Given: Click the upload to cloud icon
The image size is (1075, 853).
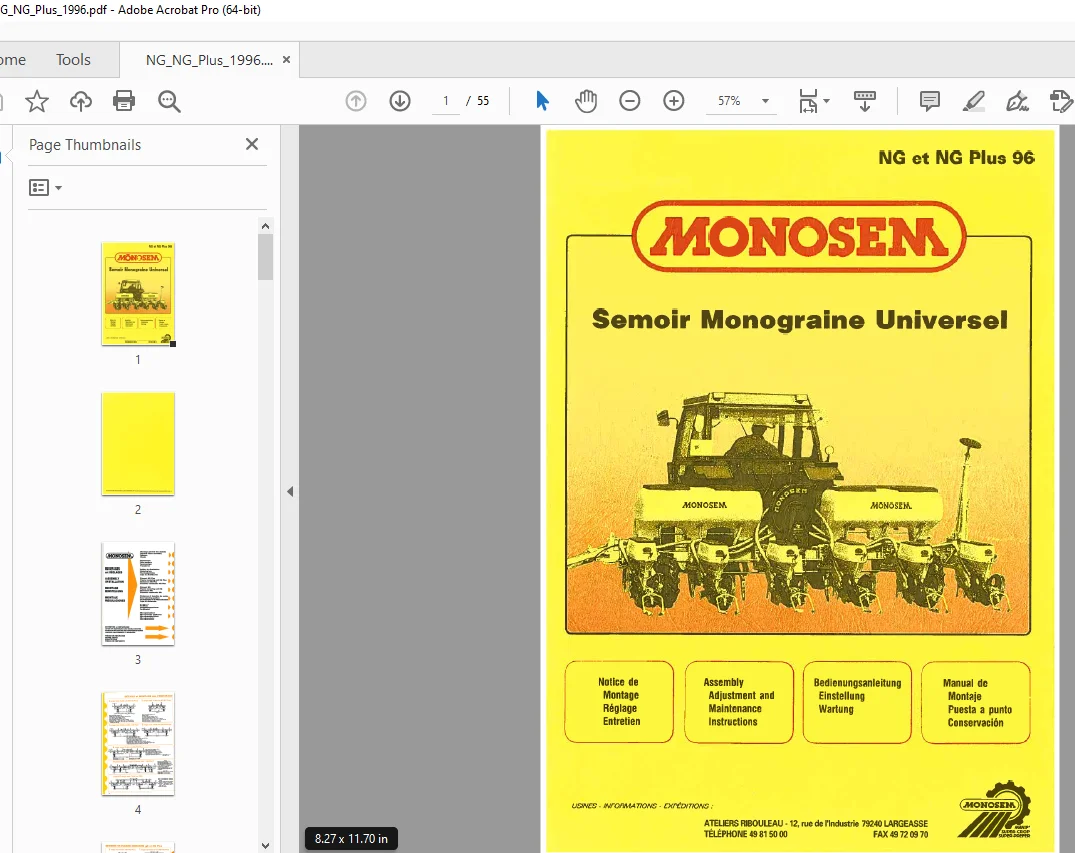Looking at the screenshot, I should click(x=81, y=101).
